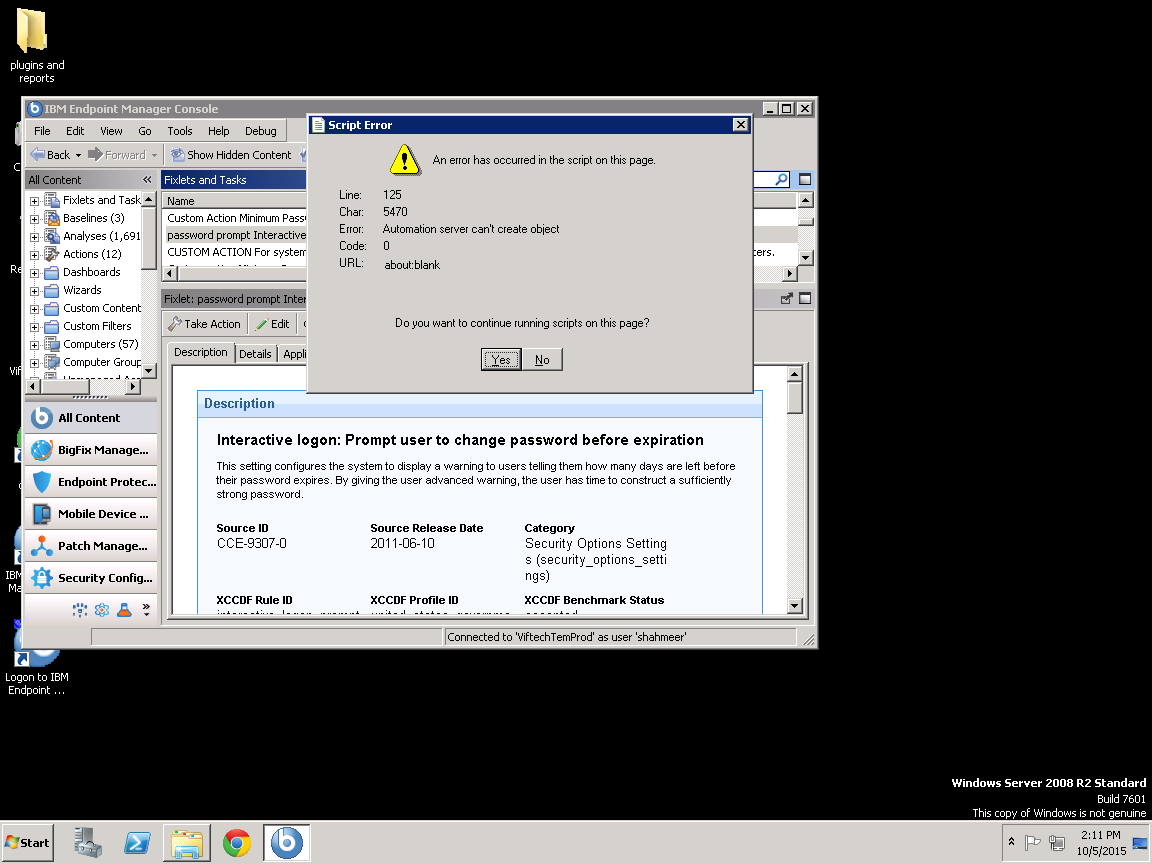Open the plugins and reports desktop folder
The width and height of the screenshot is (1152, 864).
click(35, 46)
